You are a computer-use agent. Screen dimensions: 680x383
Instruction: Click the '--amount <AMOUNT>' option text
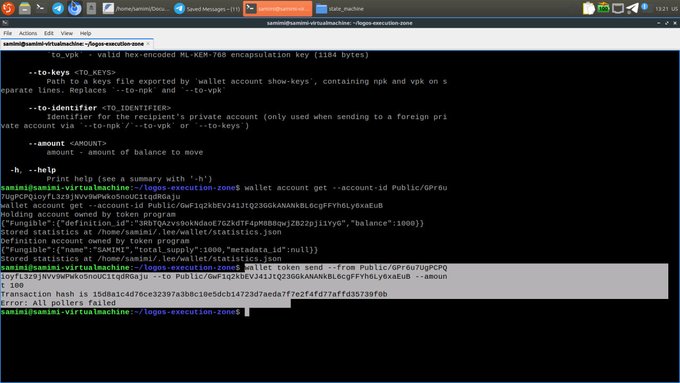[67, 144]
